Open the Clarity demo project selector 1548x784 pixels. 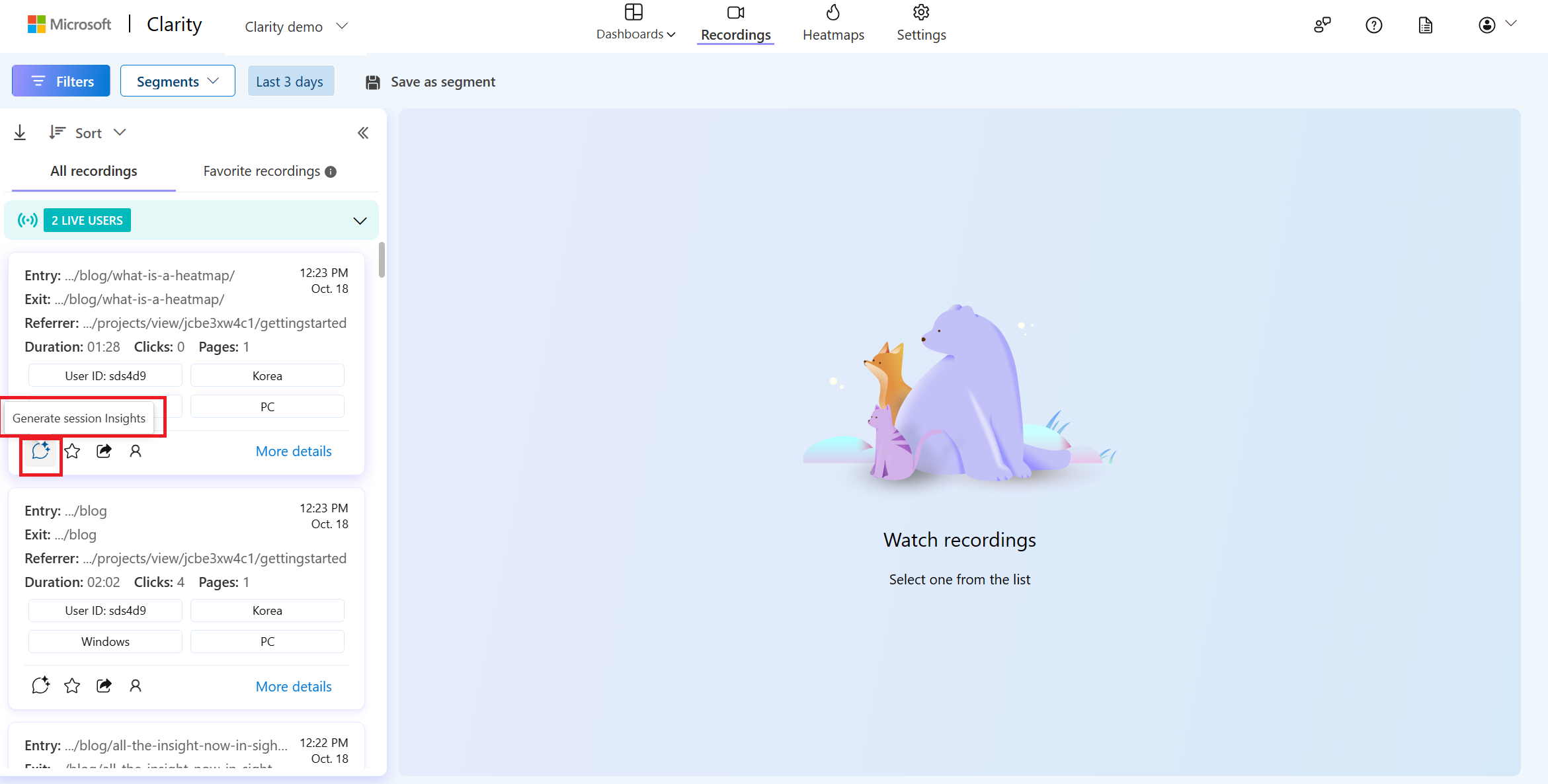[296, 26]
